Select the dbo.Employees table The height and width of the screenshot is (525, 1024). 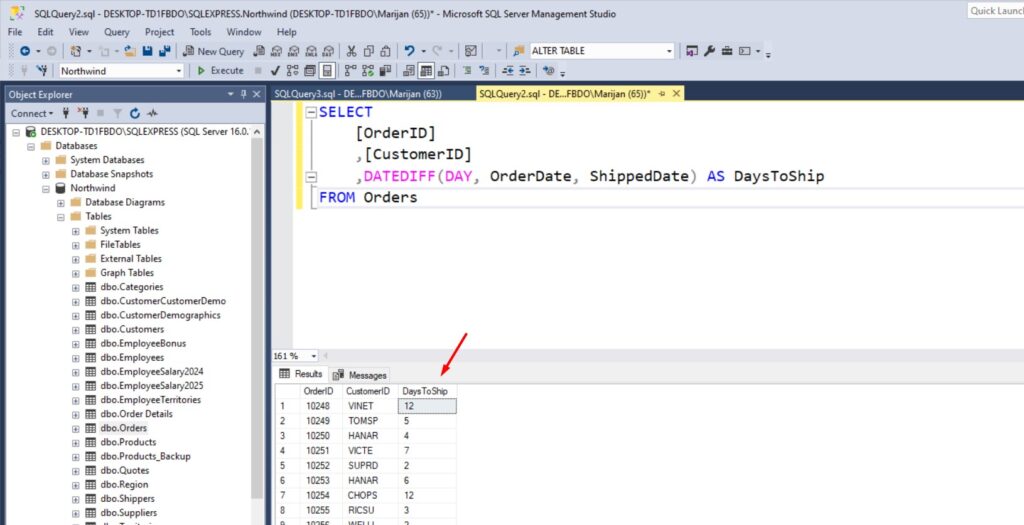pos(132,357)
